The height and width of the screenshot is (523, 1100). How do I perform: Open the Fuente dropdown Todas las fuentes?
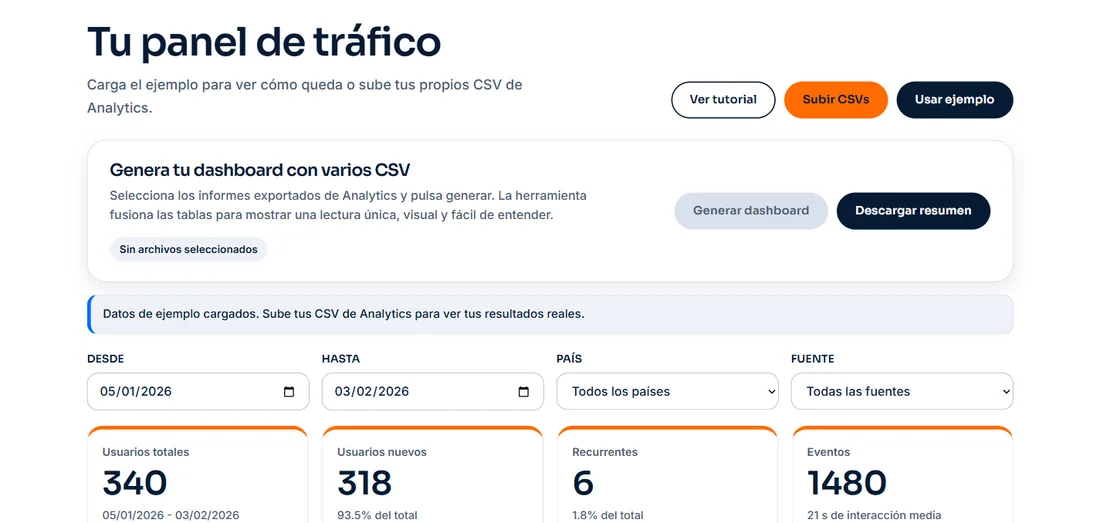tap(902, 391)
